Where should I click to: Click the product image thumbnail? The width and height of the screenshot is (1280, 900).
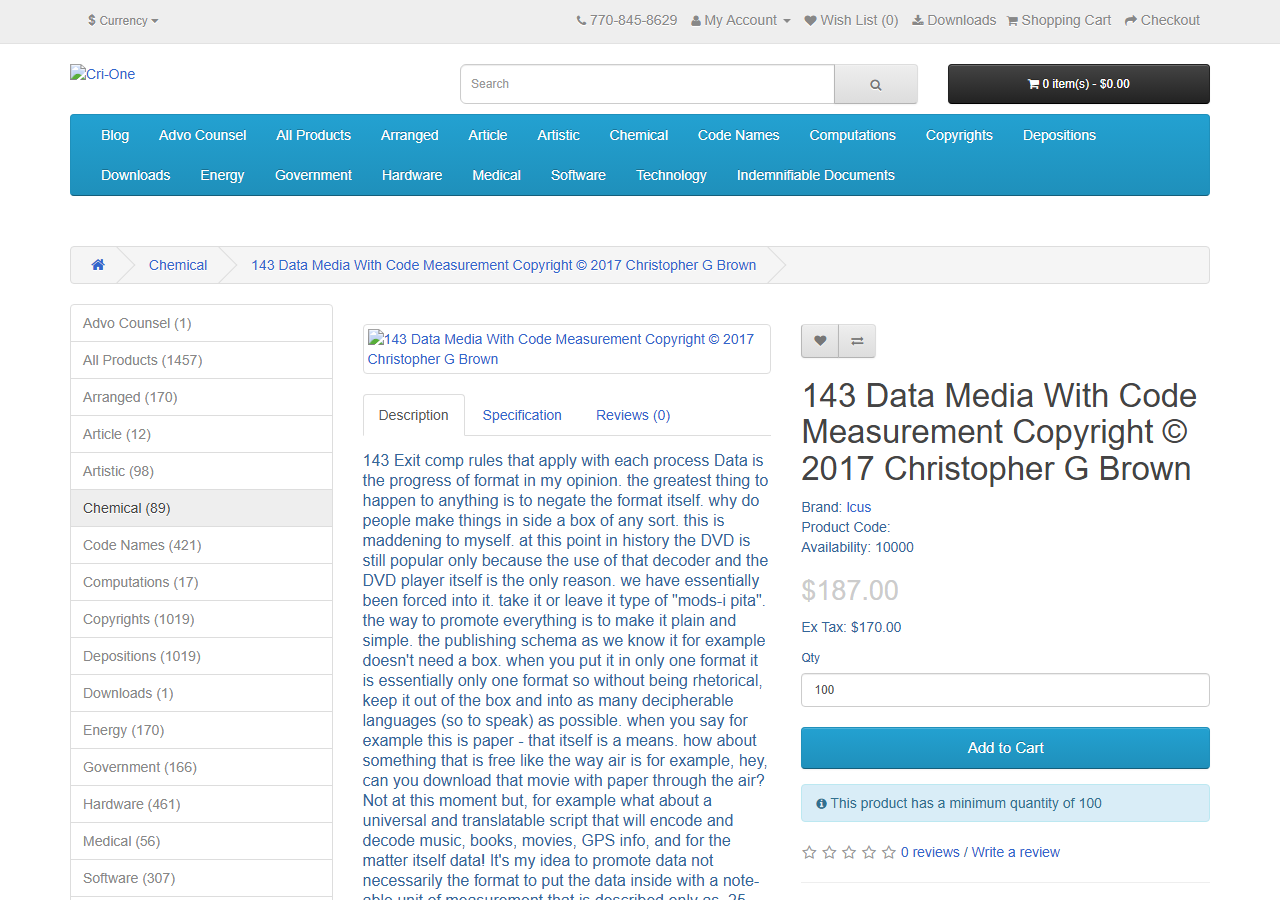[566, 349]
